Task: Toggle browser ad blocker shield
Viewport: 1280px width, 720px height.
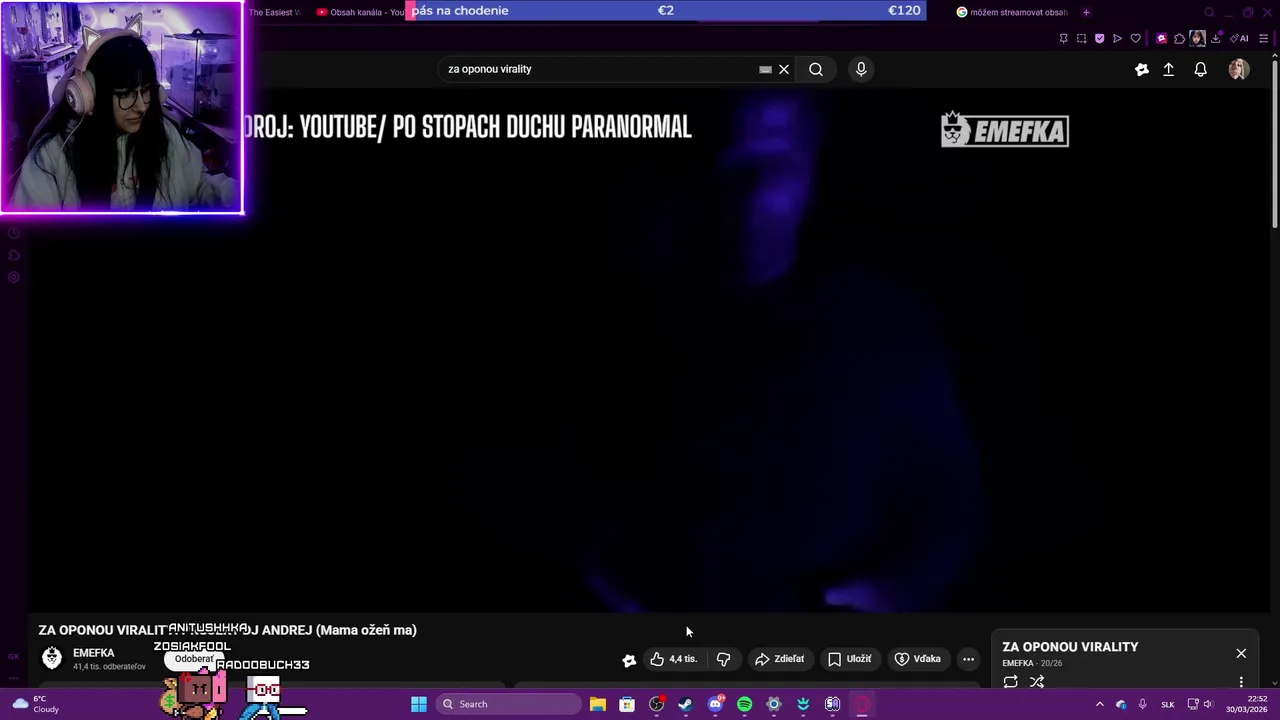Action: (1099, 38)
